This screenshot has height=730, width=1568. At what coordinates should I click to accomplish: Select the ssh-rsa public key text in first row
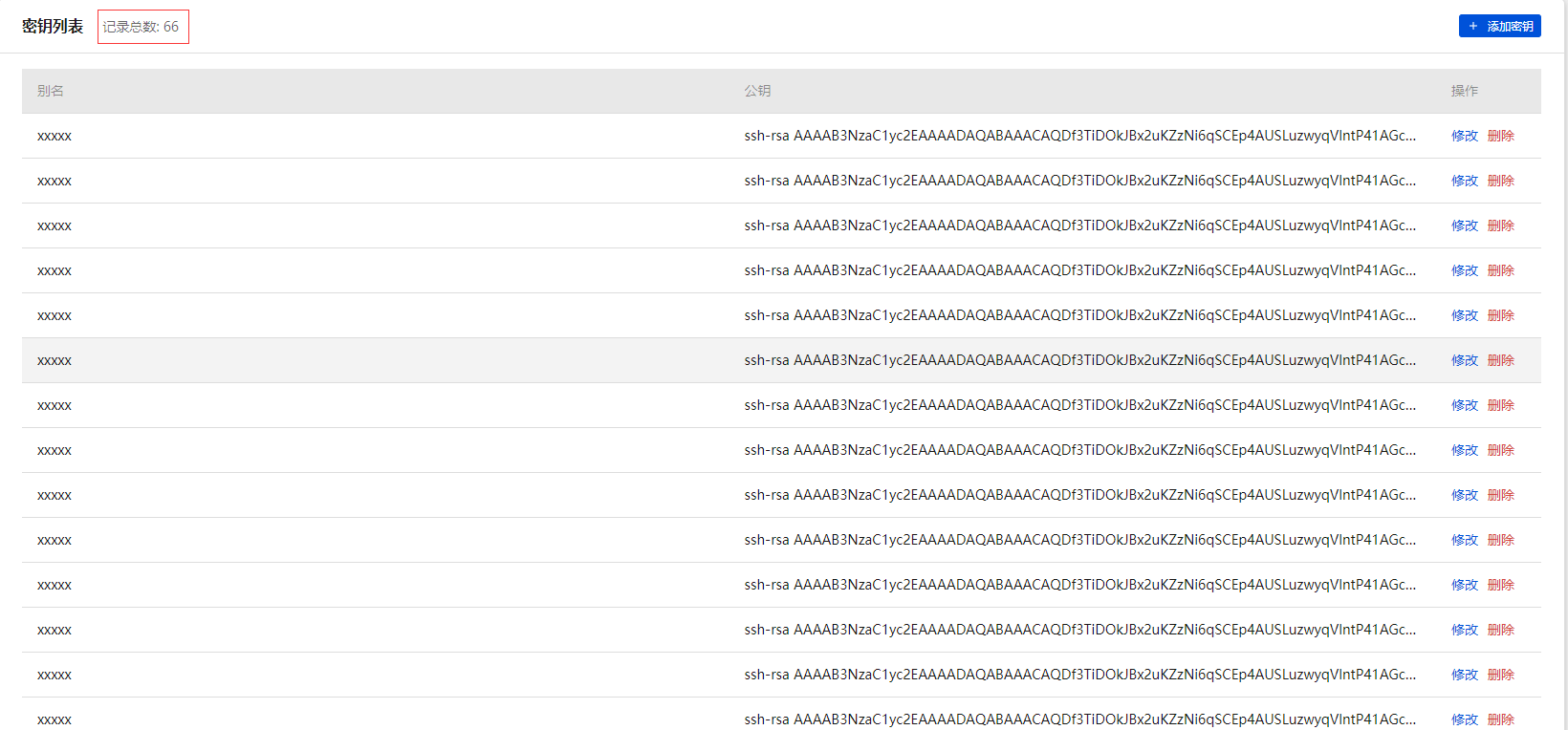1079,136
